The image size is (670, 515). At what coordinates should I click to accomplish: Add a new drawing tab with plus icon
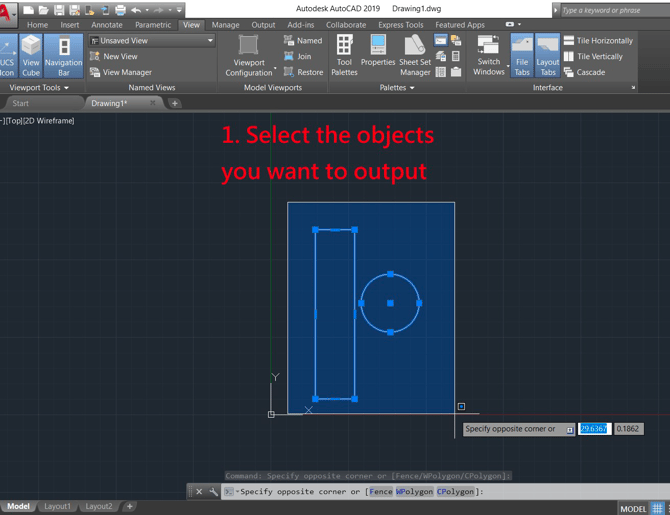click(x=175, y=103)
